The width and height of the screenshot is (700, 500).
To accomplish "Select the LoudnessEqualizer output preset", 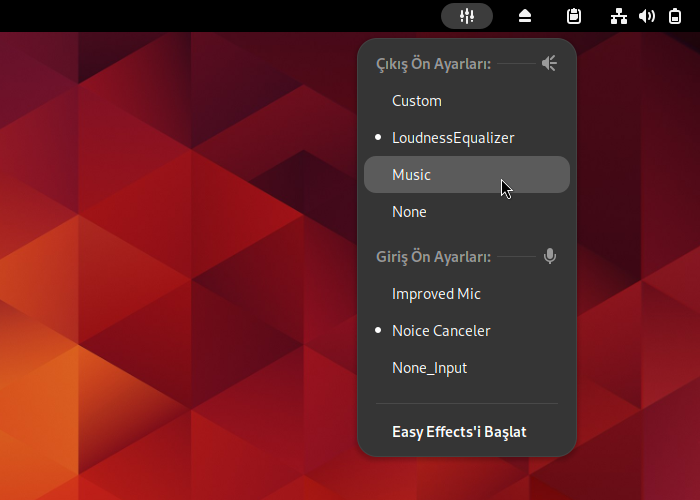I will (x=467, y=138).
